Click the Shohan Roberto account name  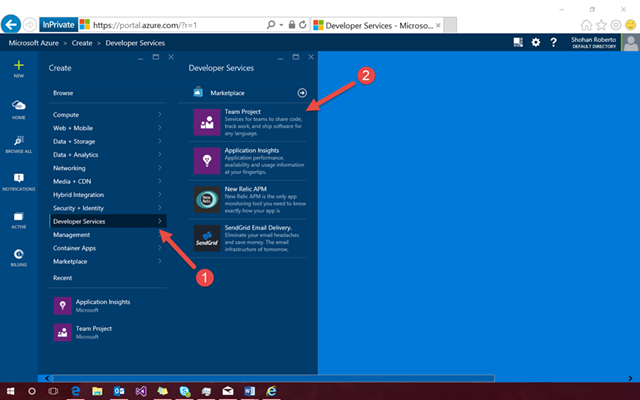(x=593, y=40)
